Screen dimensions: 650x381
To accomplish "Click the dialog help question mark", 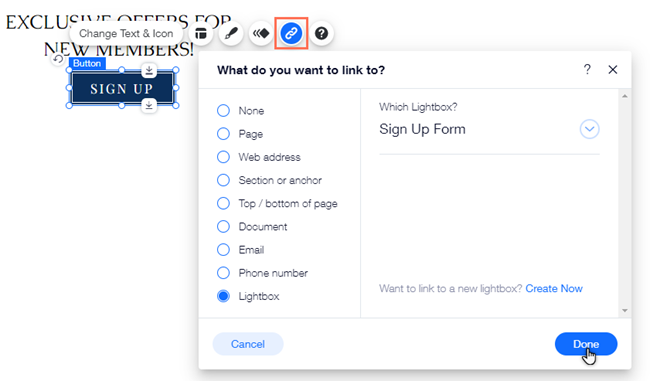I will [587, 69].
